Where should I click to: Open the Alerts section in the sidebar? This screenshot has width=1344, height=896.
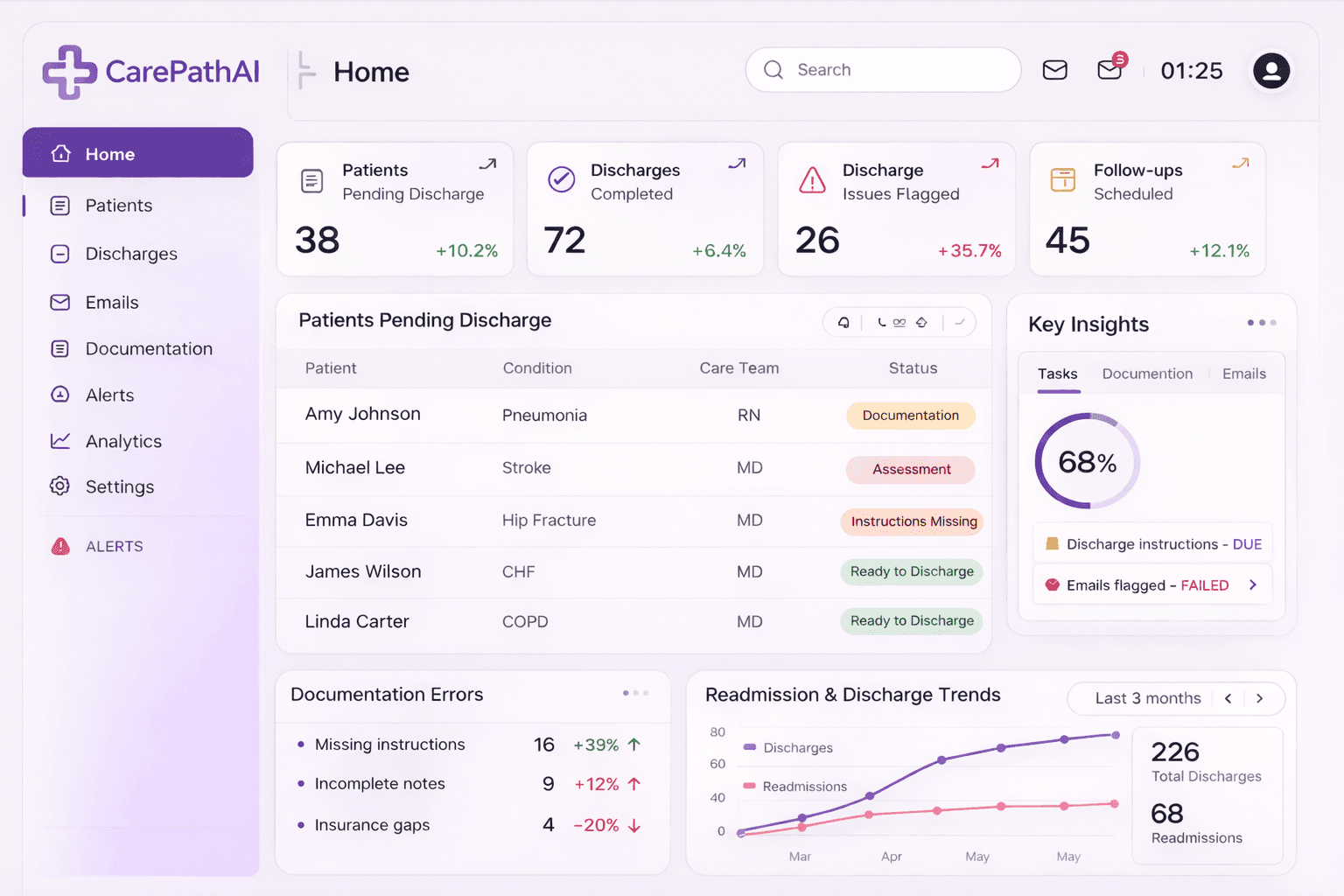tap(108, 395)
